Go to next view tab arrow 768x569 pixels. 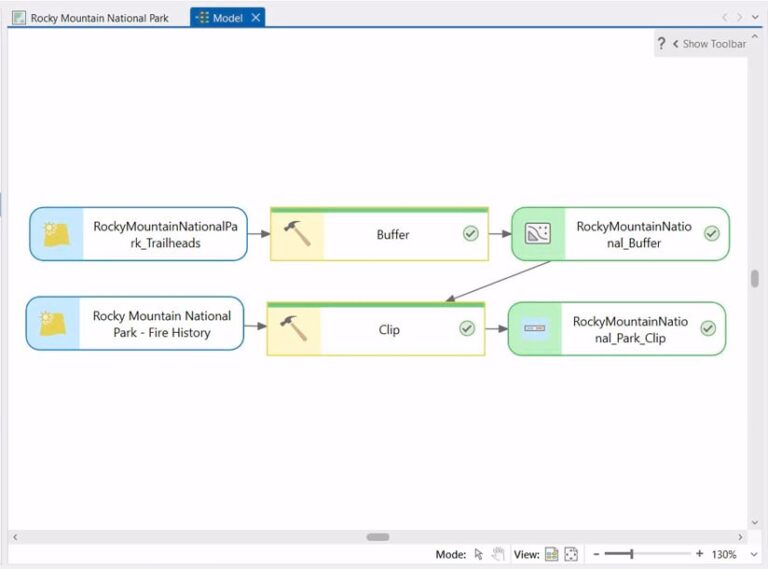click(x=739, y=18)
